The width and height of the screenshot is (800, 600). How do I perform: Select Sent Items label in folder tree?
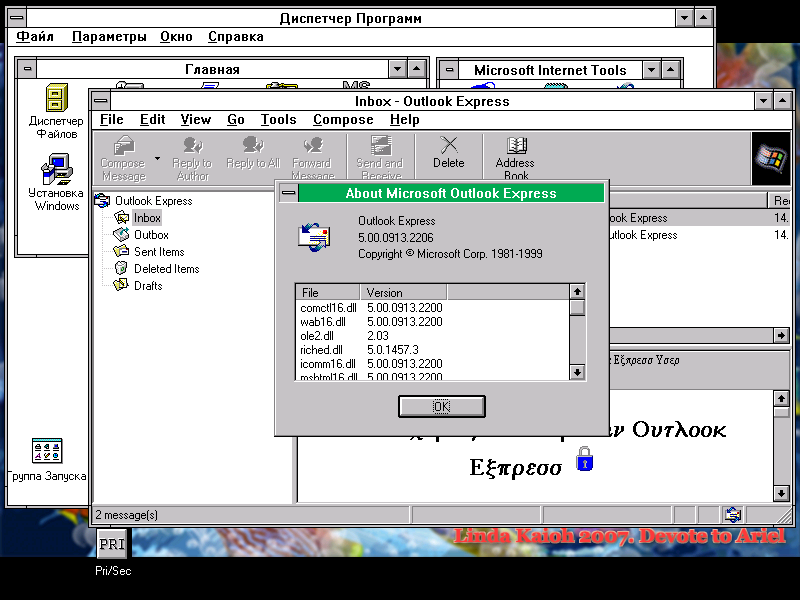click(x=159, y=252)
